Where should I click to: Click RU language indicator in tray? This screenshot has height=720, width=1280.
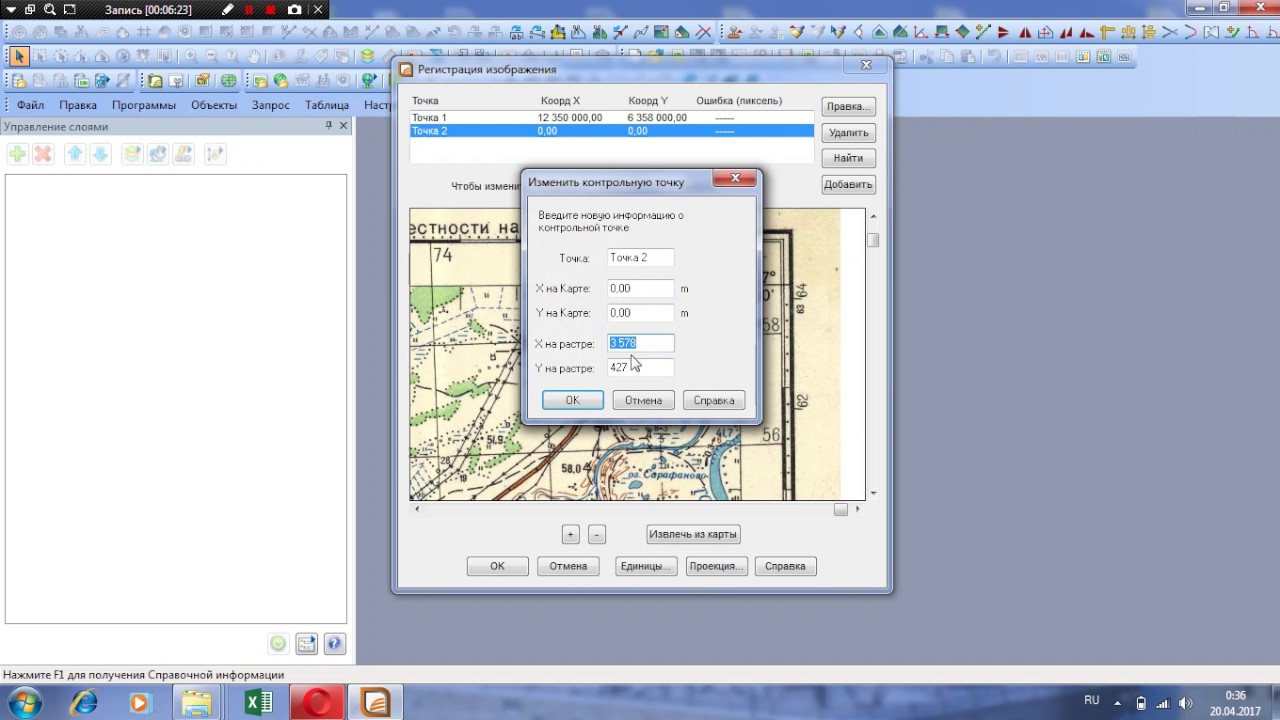pyautogui.click(x=1092, y=700)
